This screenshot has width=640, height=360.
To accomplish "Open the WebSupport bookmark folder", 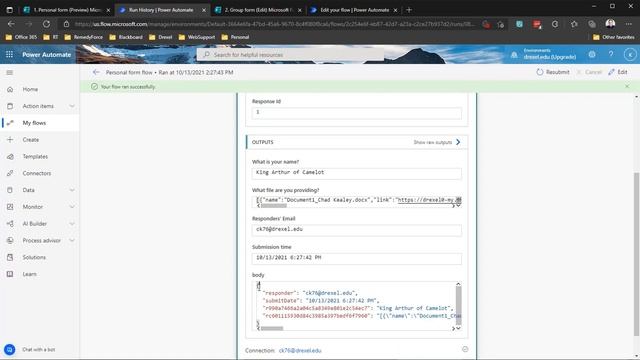I will (197, 37).
